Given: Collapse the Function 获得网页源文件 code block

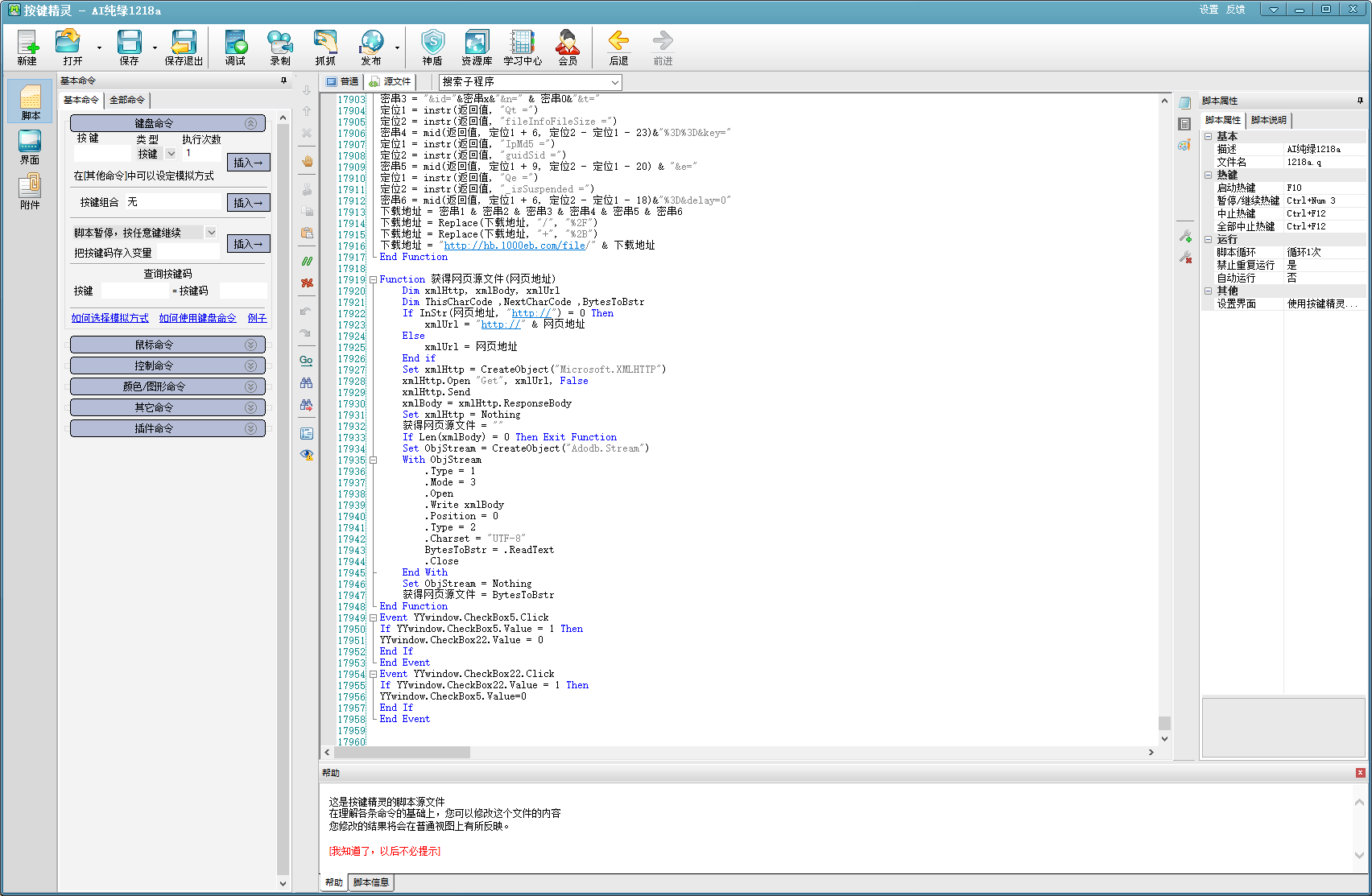Looking at the screenshot, I should [x=373, y=279].
